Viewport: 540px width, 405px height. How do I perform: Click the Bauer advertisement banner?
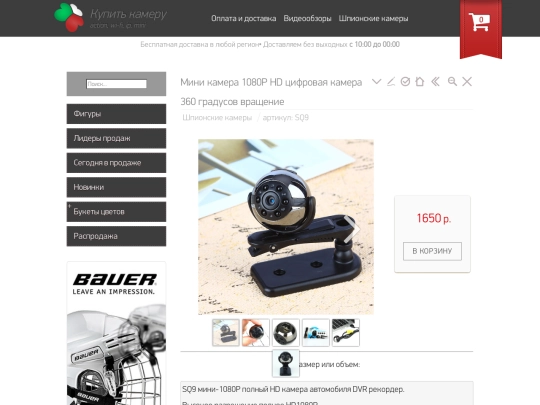pyautogui.click(x=116, y=333)
